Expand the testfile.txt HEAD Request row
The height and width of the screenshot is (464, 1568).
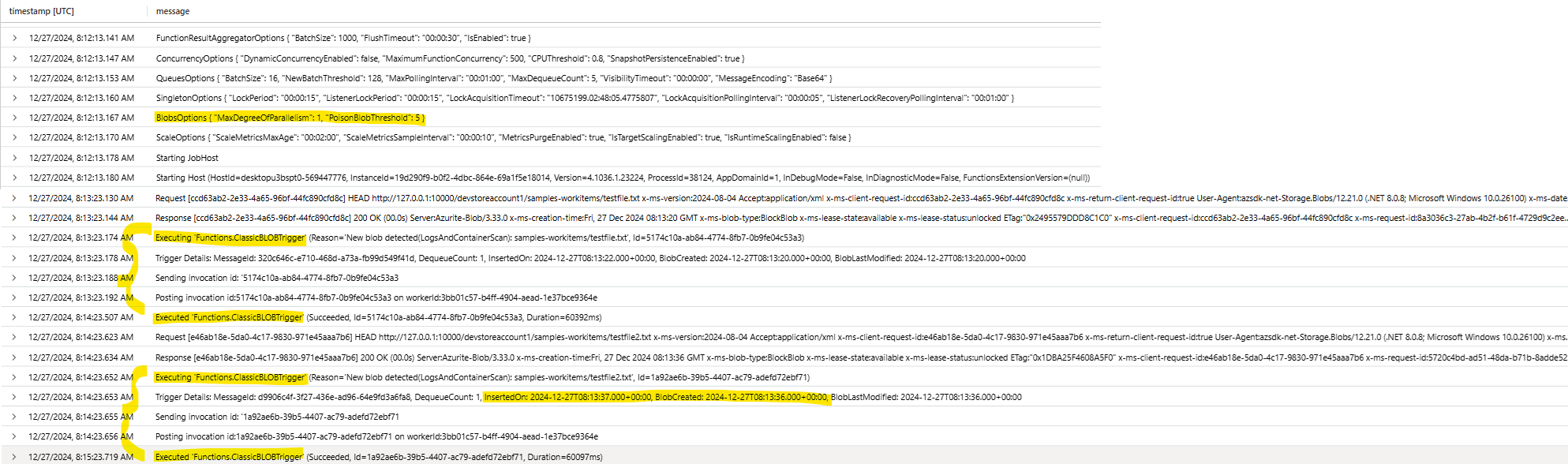coord(14,198)
